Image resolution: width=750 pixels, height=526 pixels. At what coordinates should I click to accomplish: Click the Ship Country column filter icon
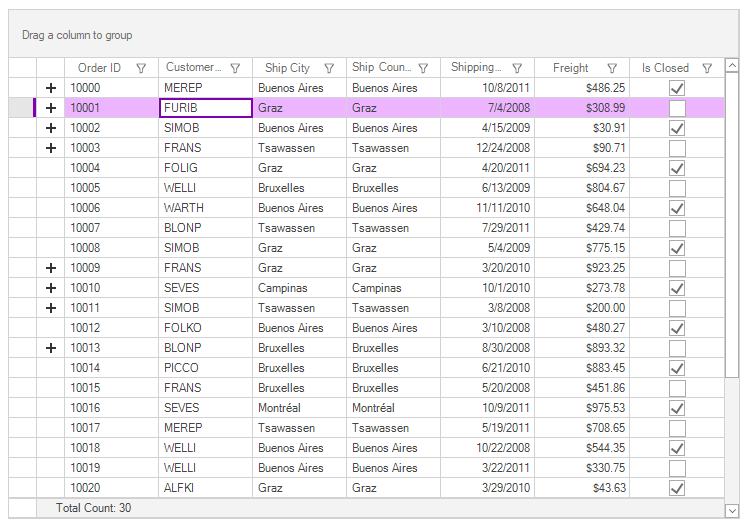tap(423, 69)
